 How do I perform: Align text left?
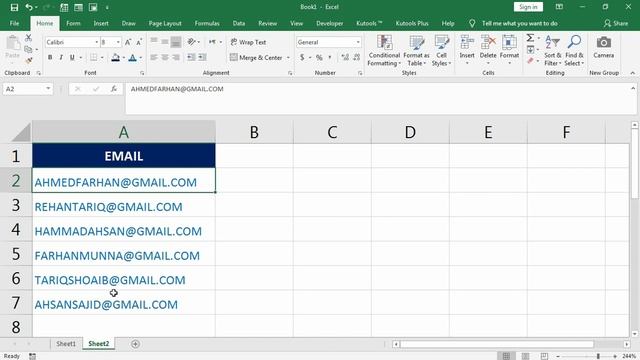(154, 58)
